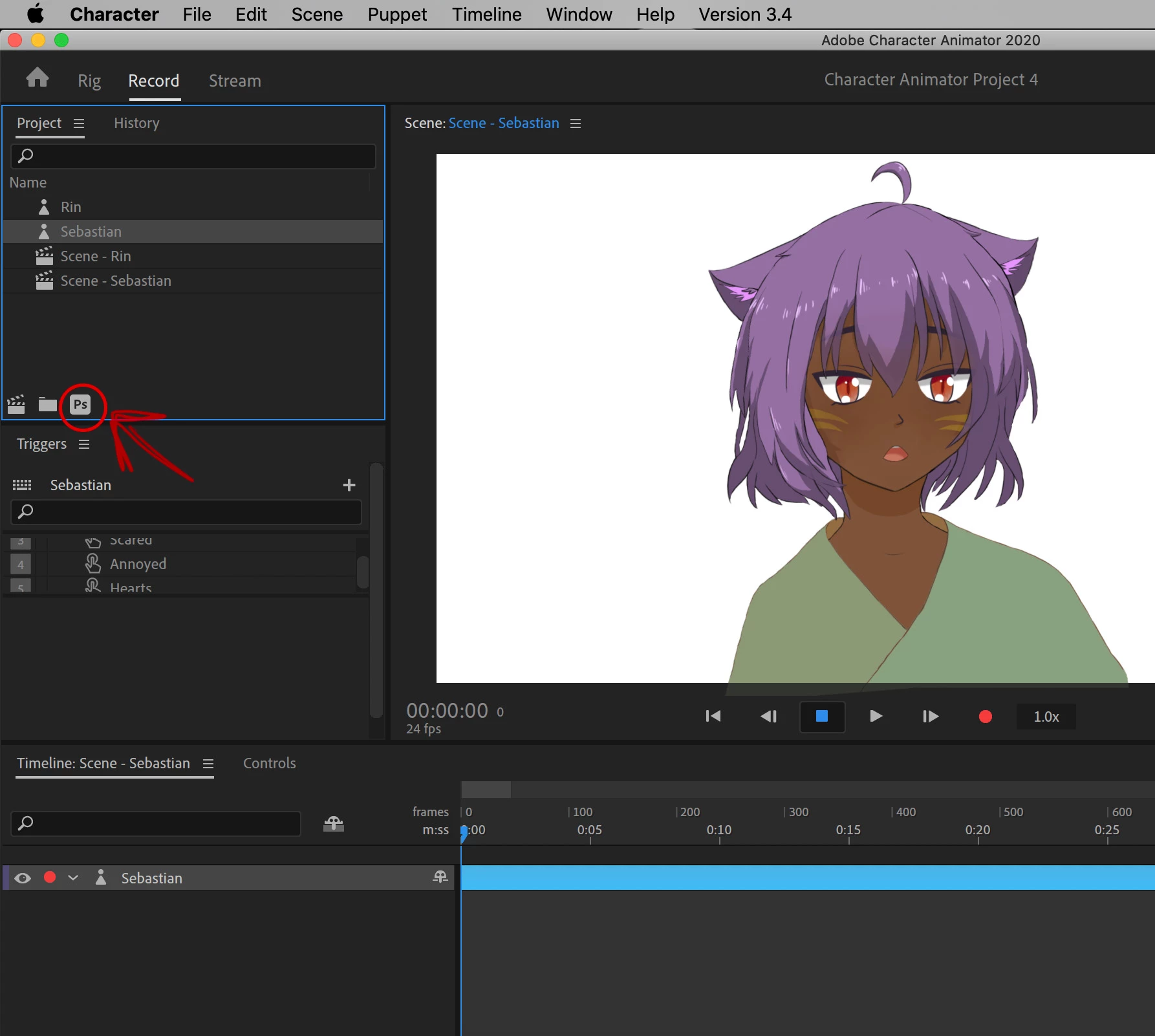Toggle record arming for Sebastian track
The height and width of the screenshot is (1036, 1155).
(x=50, y=878)
